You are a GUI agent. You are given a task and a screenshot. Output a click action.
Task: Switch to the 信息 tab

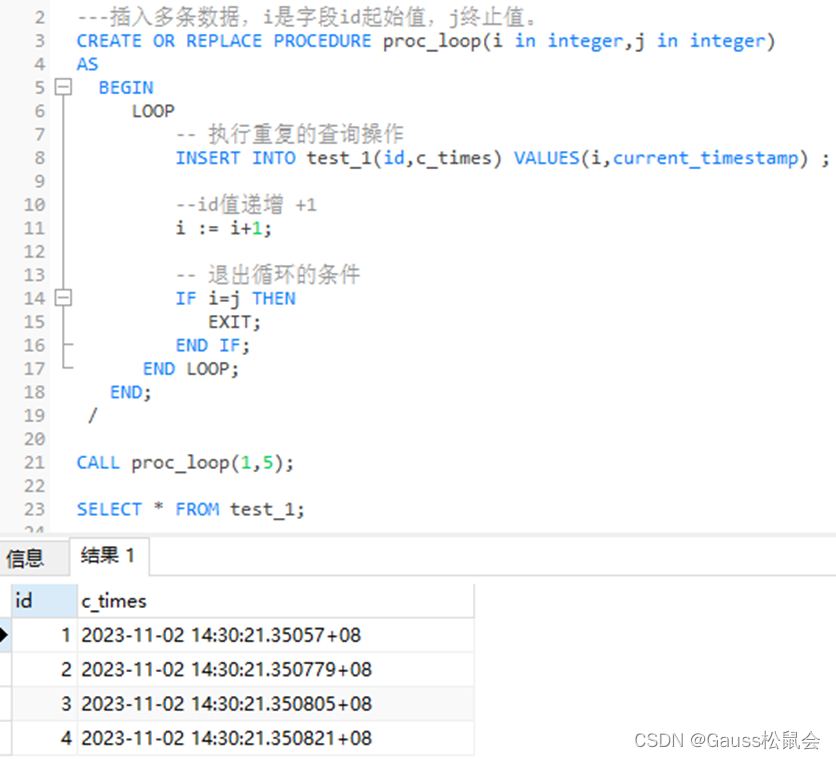point(26,559)
